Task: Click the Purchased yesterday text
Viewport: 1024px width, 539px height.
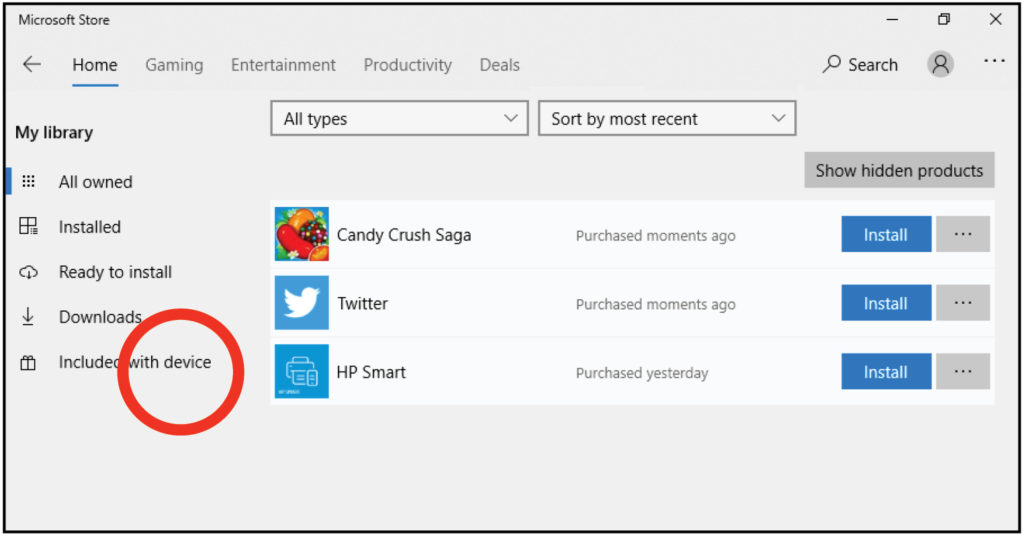Action: [642, 373]
